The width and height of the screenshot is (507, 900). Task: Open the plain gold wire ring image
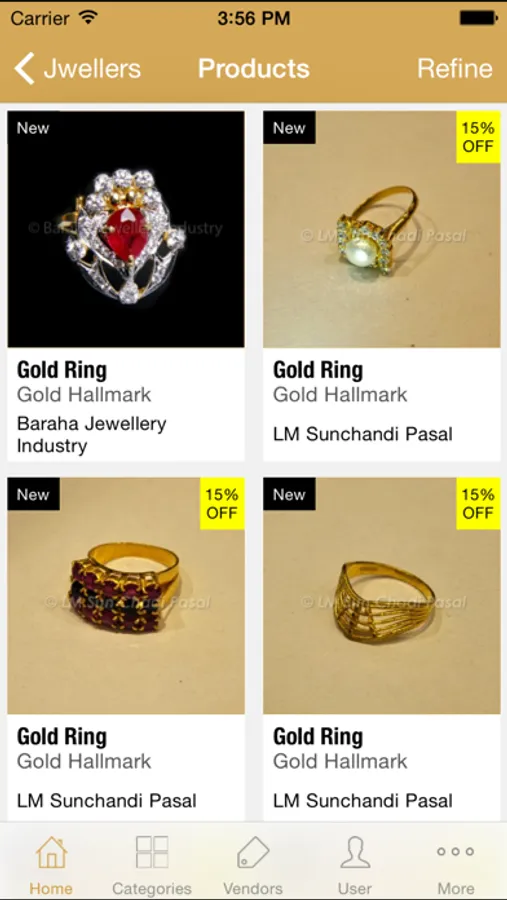382,596
